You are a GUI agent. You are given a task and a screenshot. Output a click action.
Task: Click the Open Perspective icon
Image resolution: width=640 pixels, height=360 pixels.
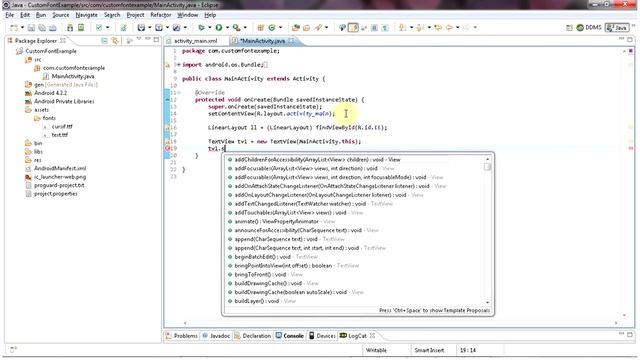[x=569, y=28]
